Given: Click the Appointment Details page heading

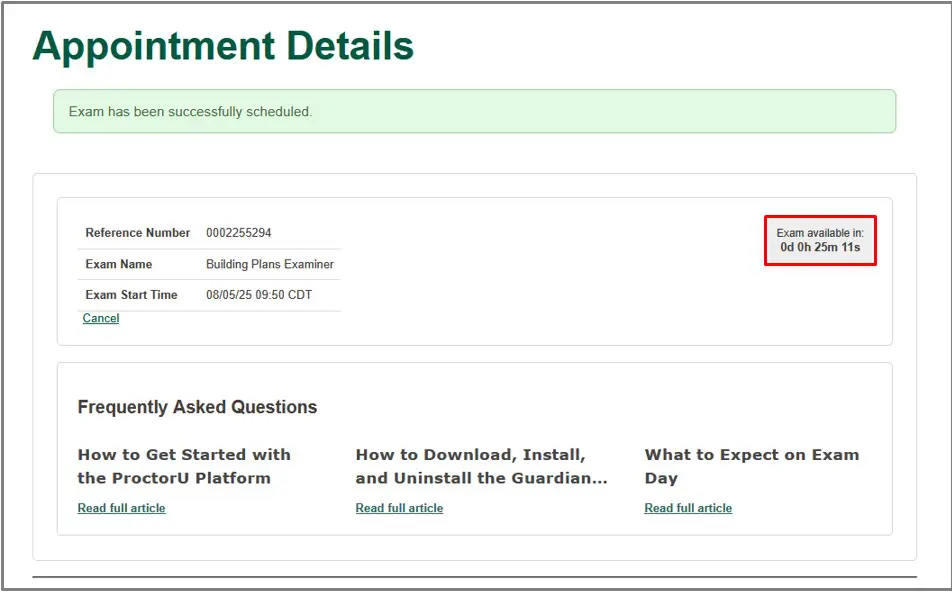Looking at the screenshot, I should click(x=223, y=46).
